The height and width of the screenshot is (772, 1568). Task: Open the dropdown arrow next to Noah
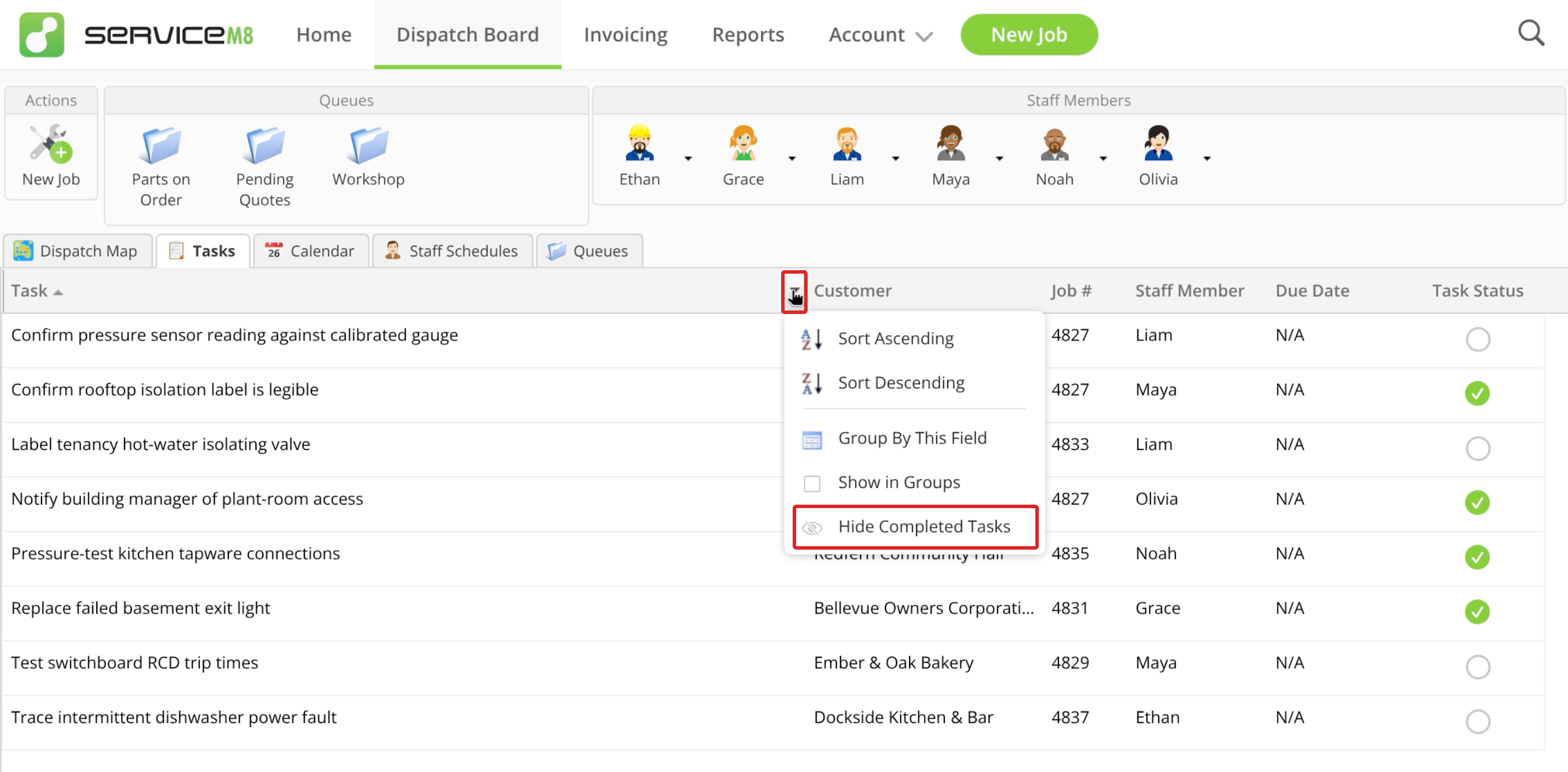pos(1103,158)
